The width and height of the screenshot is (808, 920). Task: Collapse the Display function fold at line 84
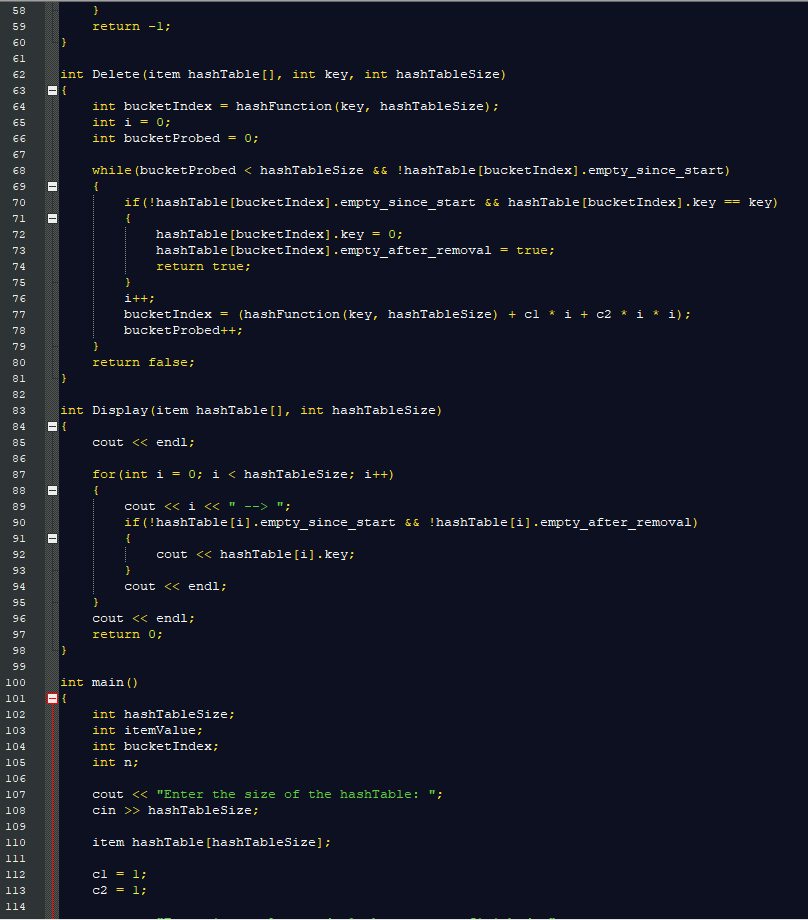[x=52, y=427]
